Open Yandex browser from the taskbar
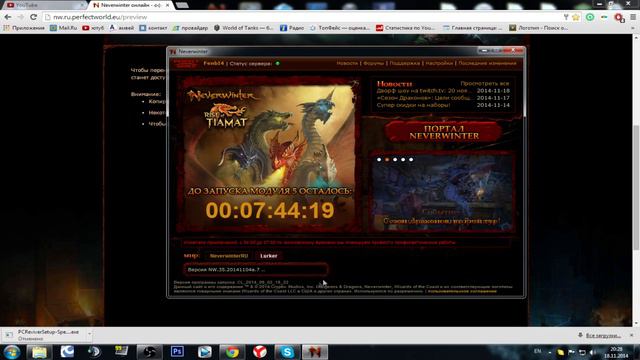The width and height of the screenshot is (640, 360). pos(260,352)
